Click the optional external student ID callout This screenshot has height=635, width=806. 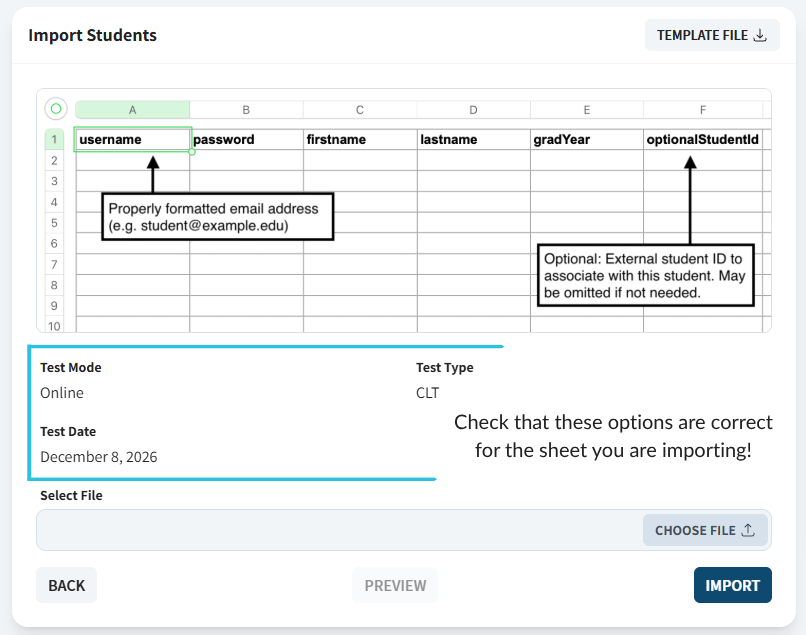(x=646, y=275)
